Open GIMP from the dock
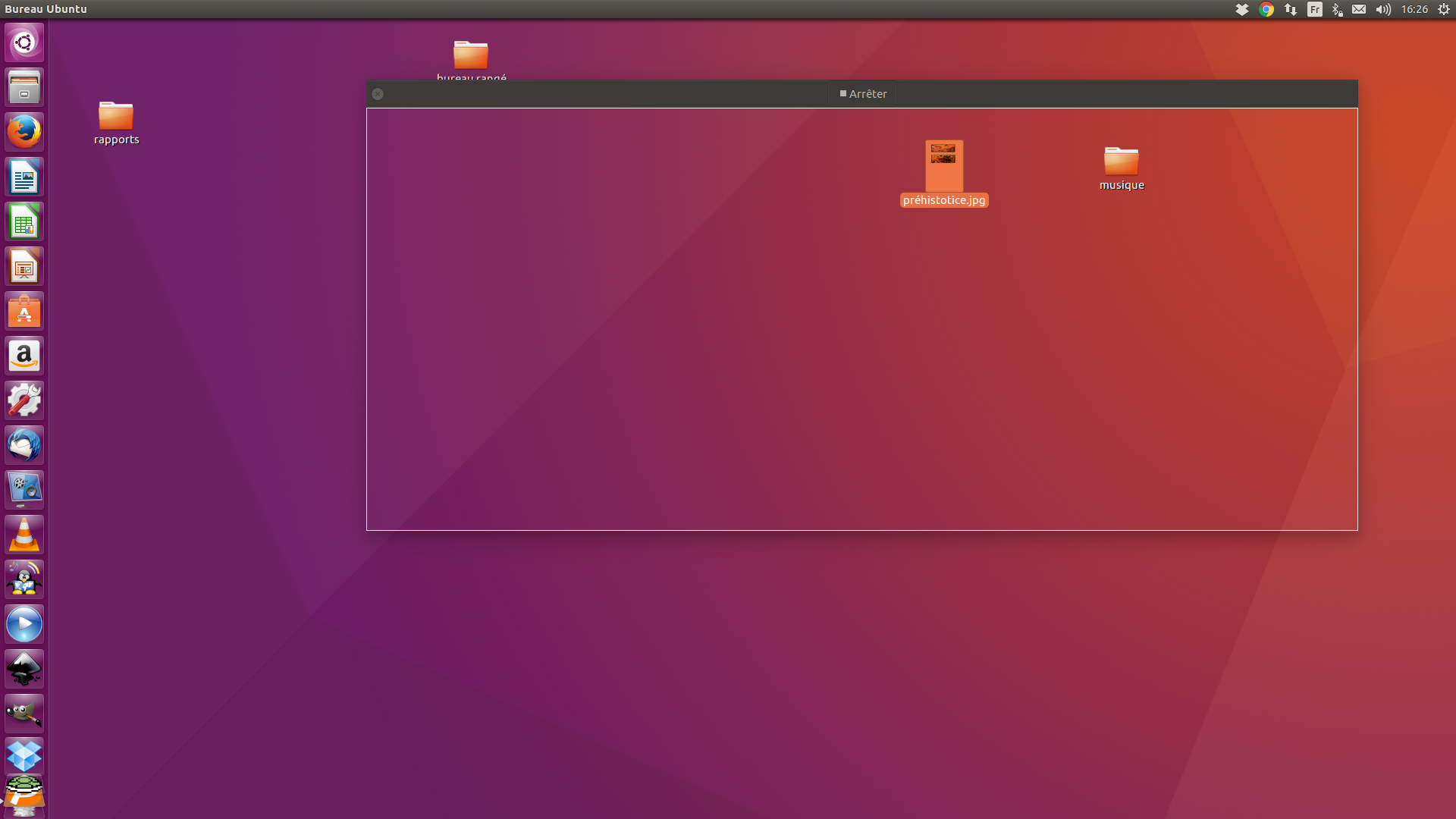This screenshot has height=819, width=1456. click(24, 714)
